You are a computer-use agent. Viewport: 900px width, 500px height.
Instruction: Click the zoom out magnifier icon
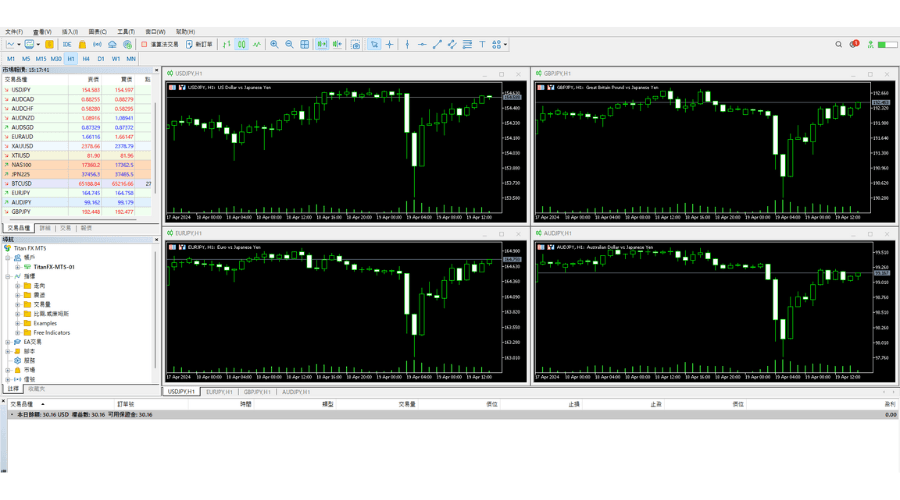[289, 44]
